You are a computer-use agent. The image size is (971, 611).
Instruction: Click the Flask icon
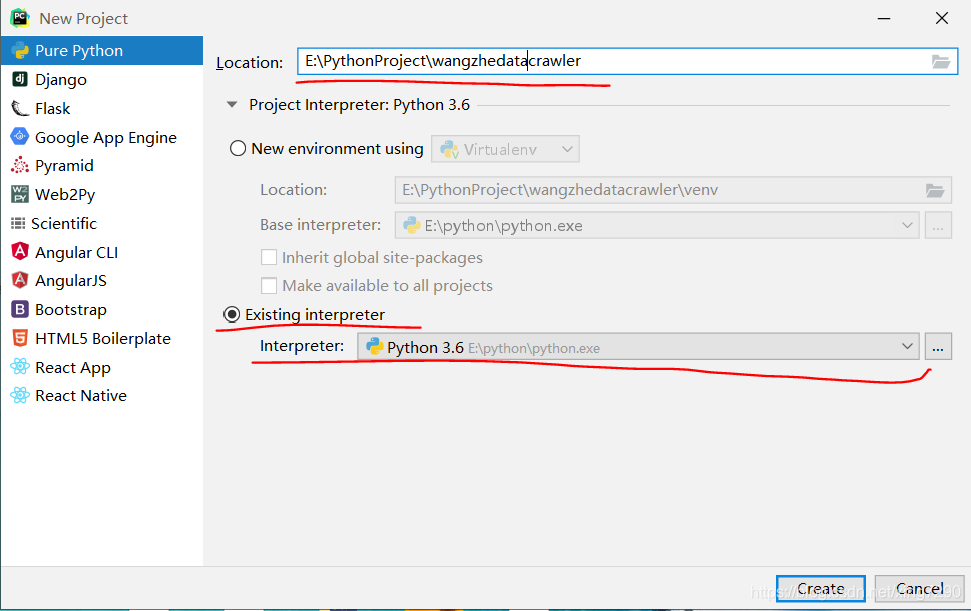coord(20,108)
